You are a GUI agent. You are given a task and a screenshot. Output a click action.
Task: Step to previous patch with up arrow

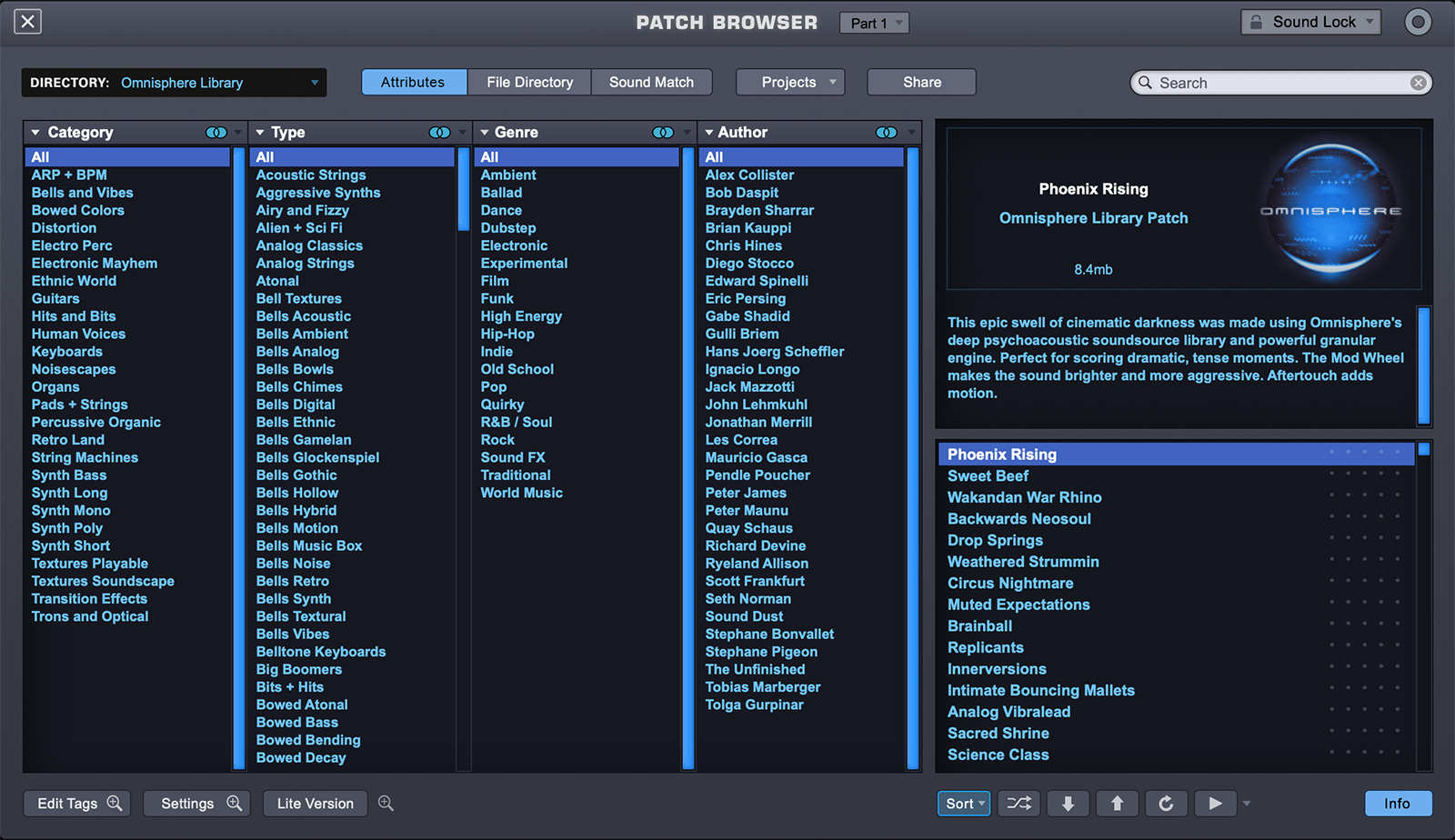point(1117,803)
